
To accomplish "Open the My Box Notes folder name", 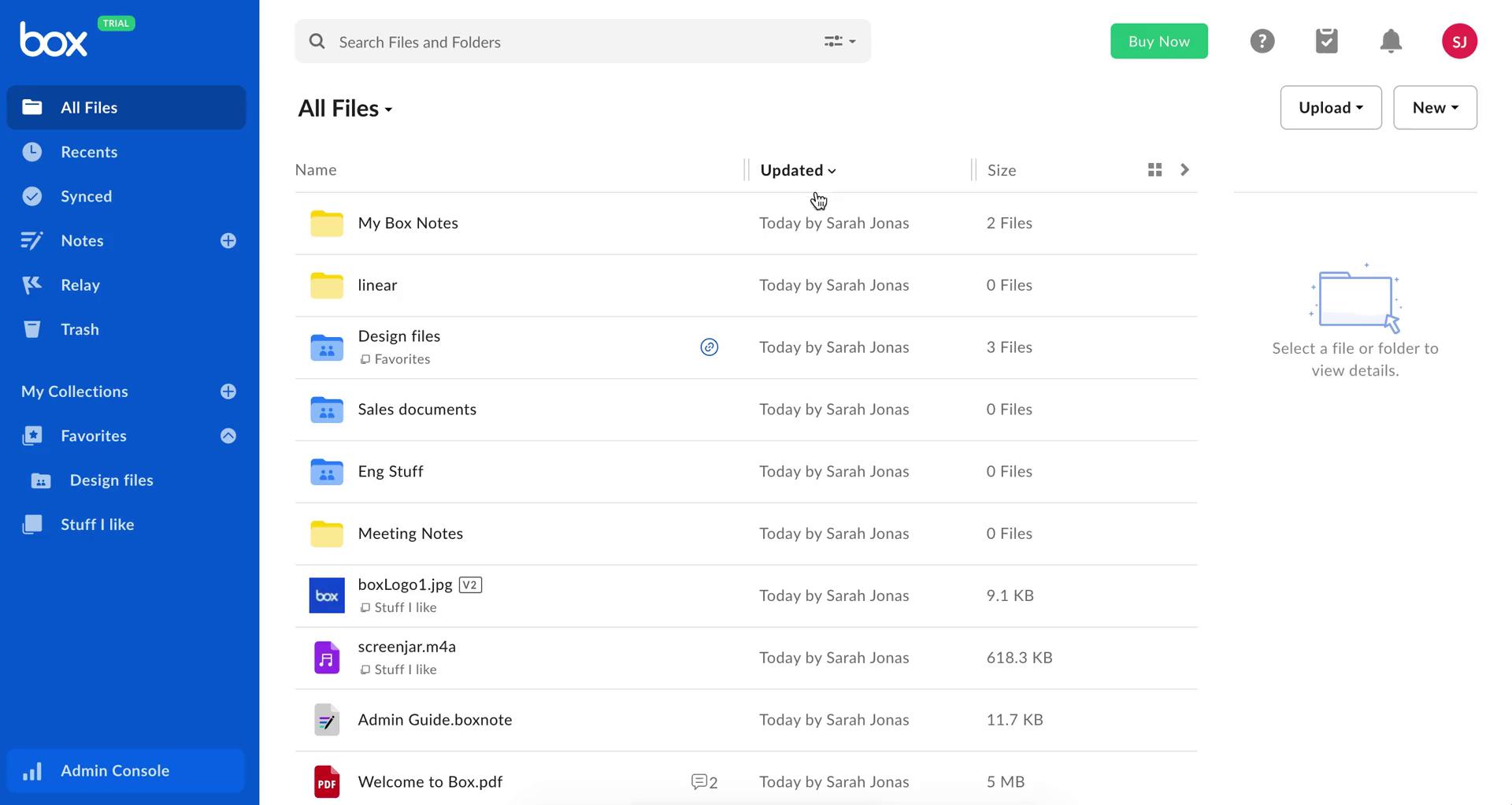I will [x=408, y=223].
